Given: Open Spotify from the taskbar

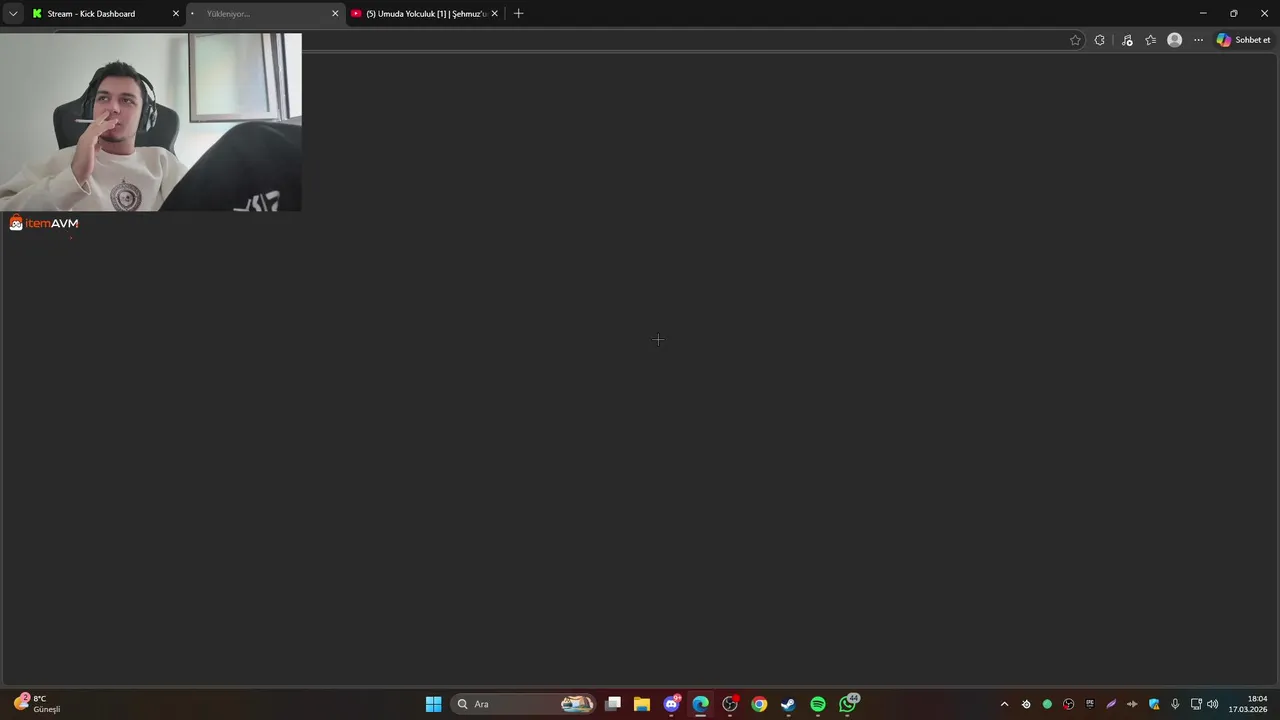Looking at the screenshot, I should pyautogui.click(x=818, y=704).
